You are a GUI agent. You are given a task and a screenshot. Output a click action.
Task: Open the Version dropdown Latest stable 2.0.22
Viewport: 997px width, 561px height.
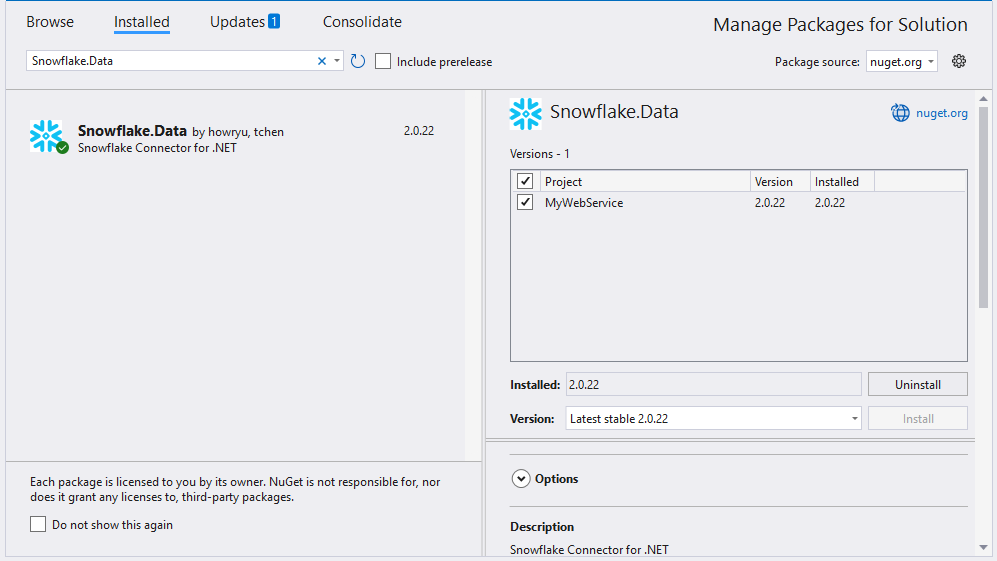[x=714, y=419]
